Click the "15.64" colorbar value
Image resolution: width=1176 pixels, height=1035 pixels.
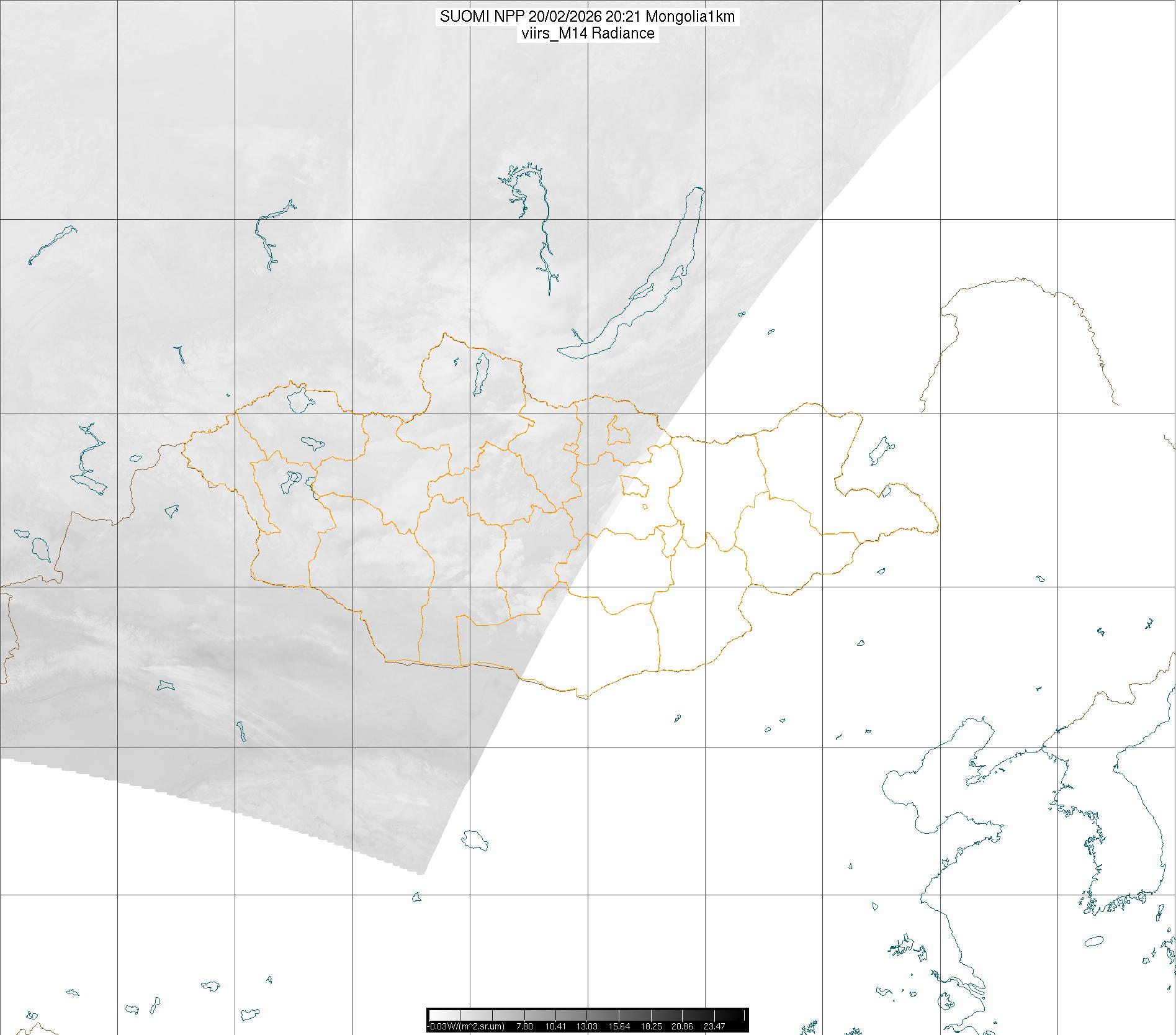(619, 1026)
